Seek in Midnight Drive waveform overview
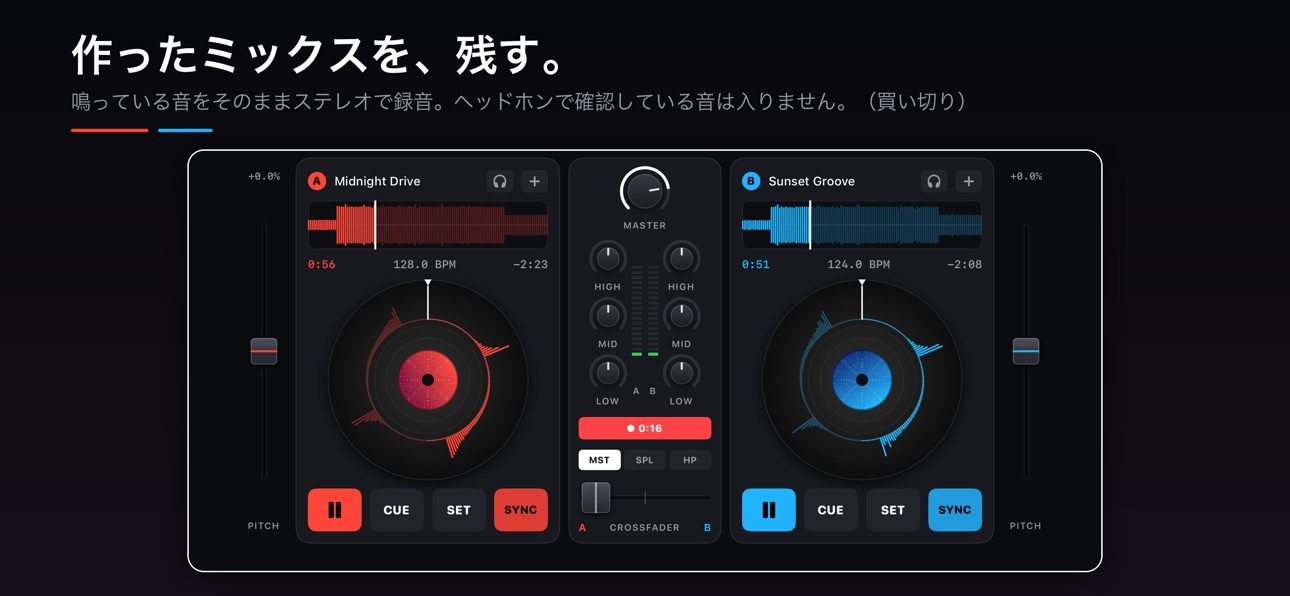The width and height of the screenshot is (1290, 596). 428,225
